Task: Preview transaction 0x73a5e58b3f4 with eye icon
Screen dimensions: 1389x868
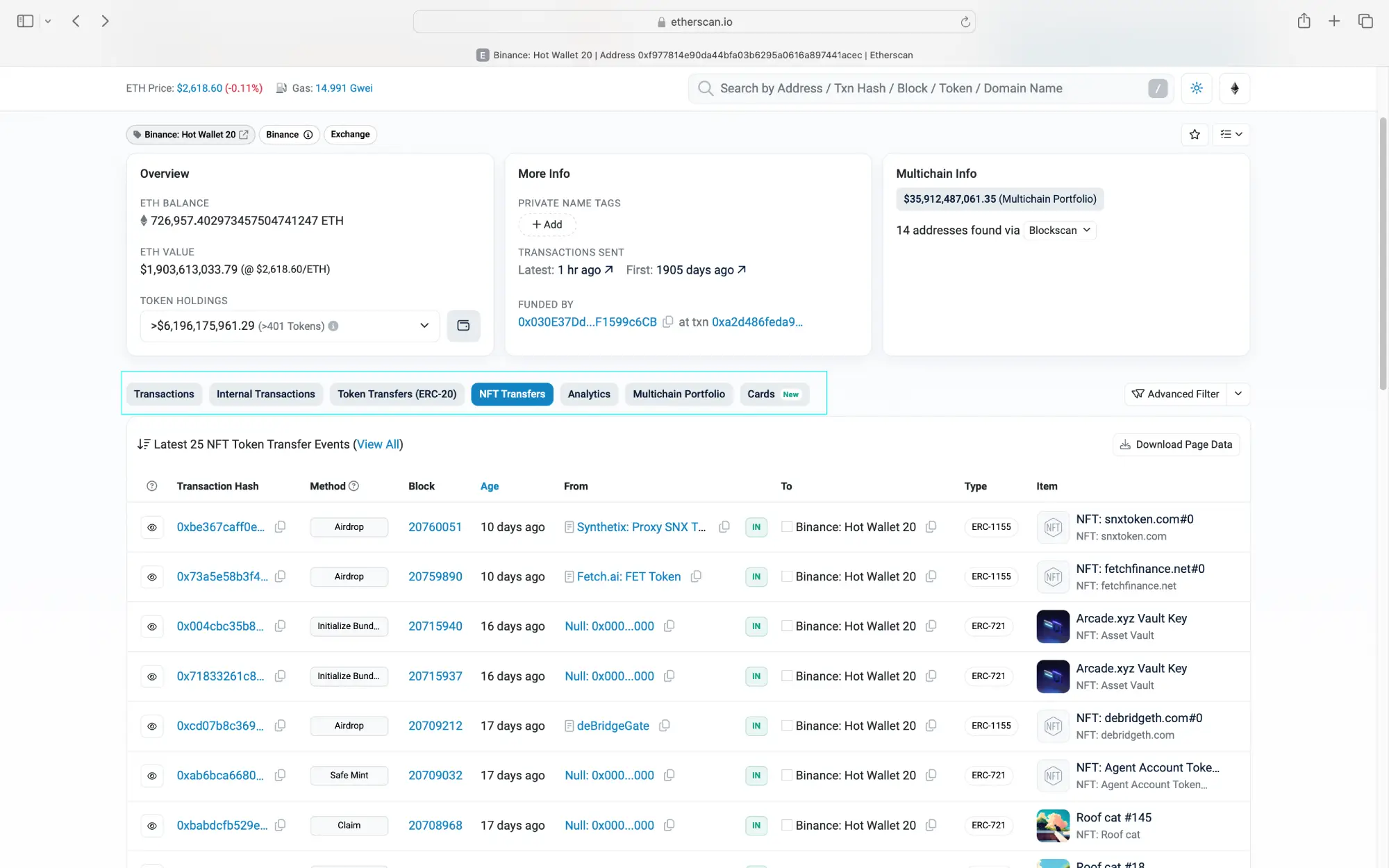Action: 152,577
